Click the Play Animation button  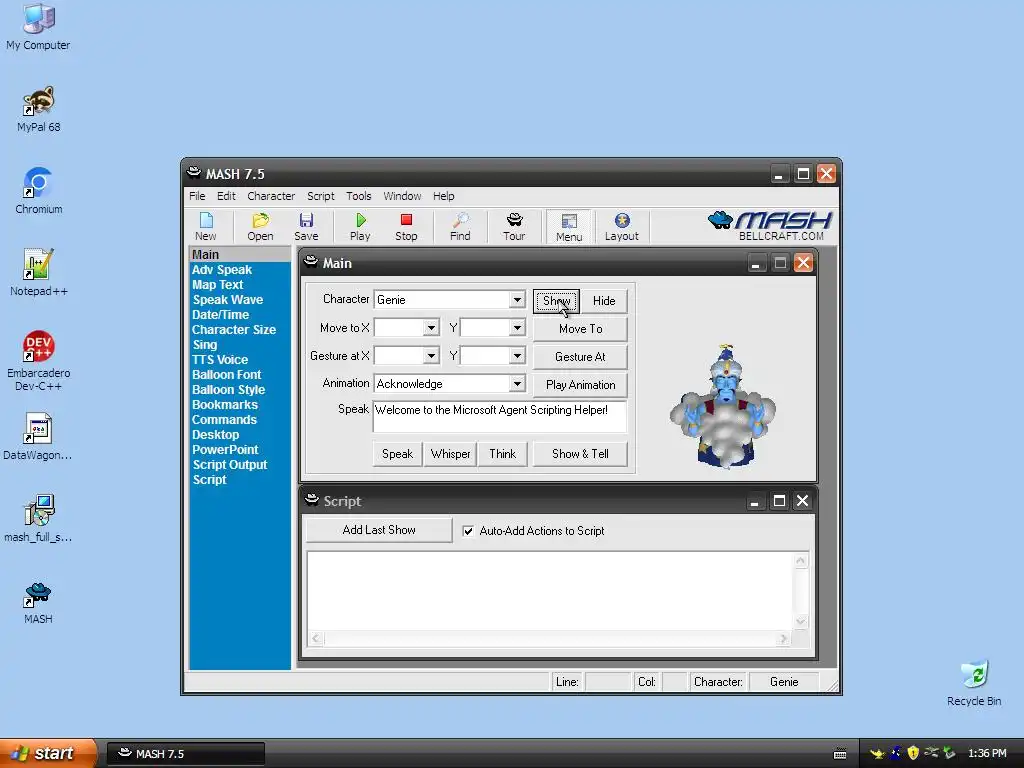(x=581, y=385)
